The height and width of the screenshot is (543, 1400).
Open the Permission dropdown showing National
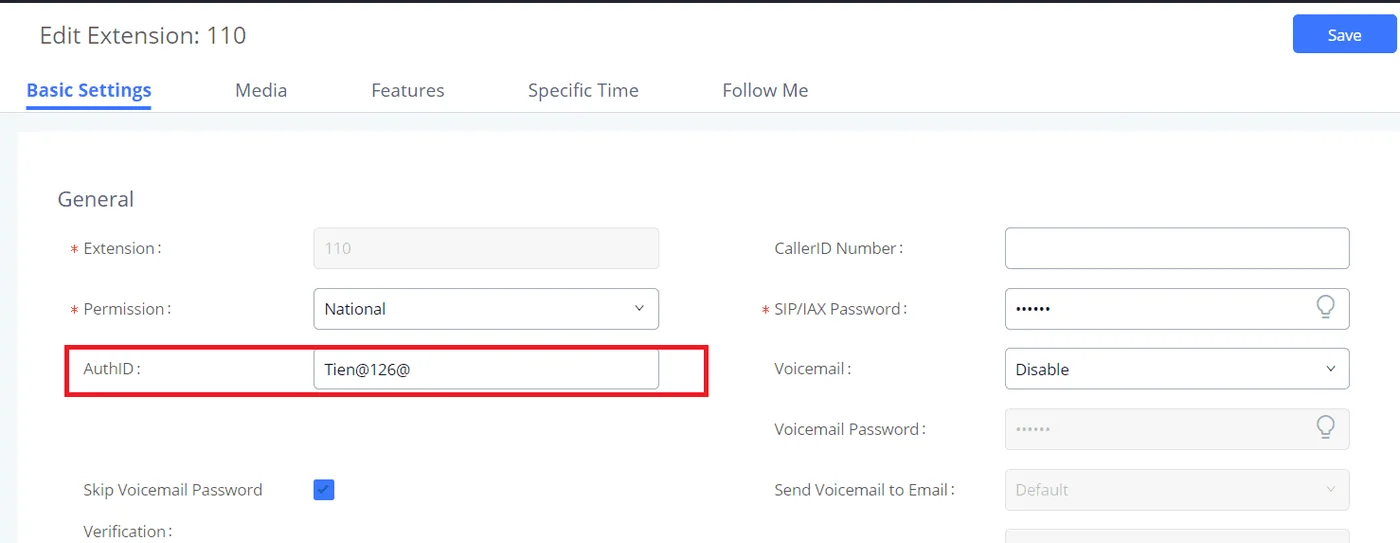pos(486,309)
